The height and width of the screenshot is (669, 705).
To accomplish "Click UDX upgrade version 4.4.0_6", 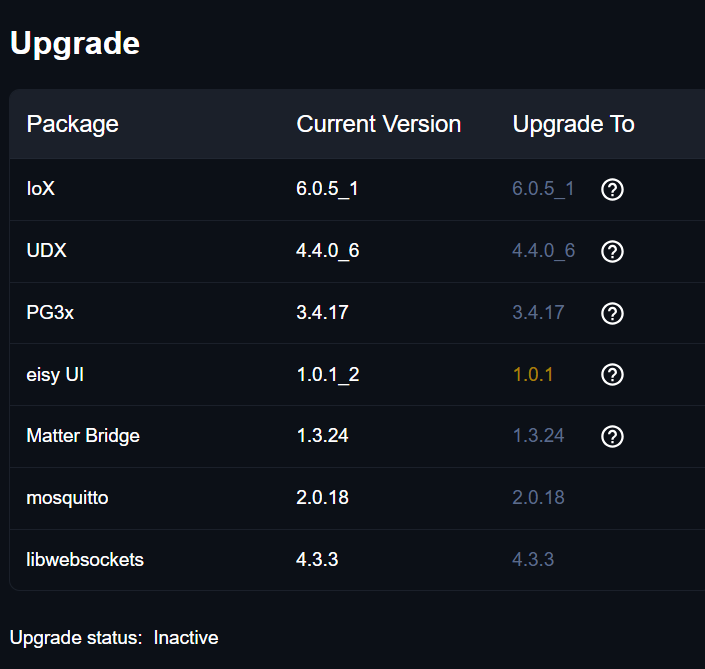I will [x=543, y=251].
